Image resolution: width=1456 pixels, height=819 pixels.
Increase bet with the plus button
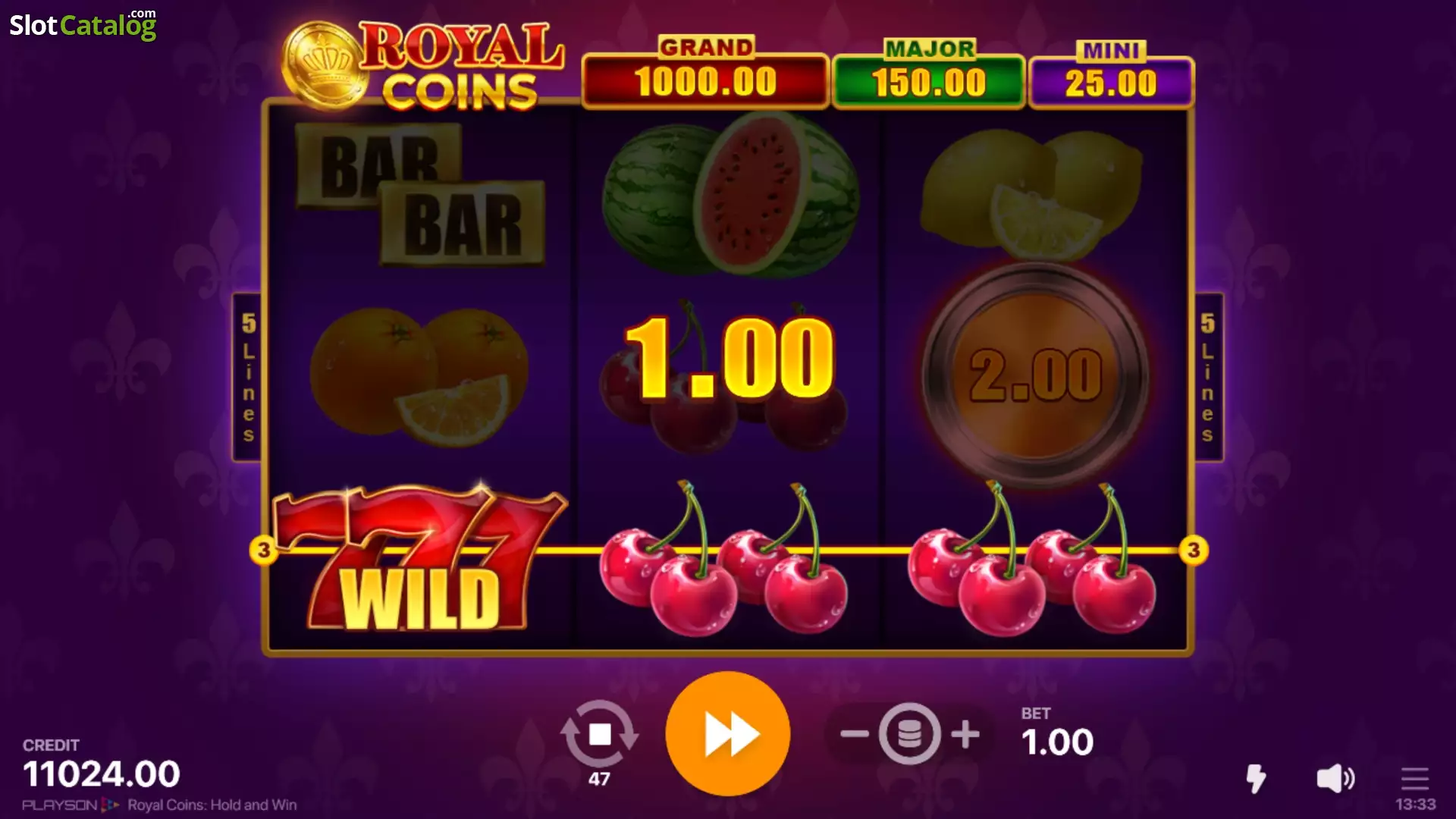pyautogui.click(x=965, y=734)
